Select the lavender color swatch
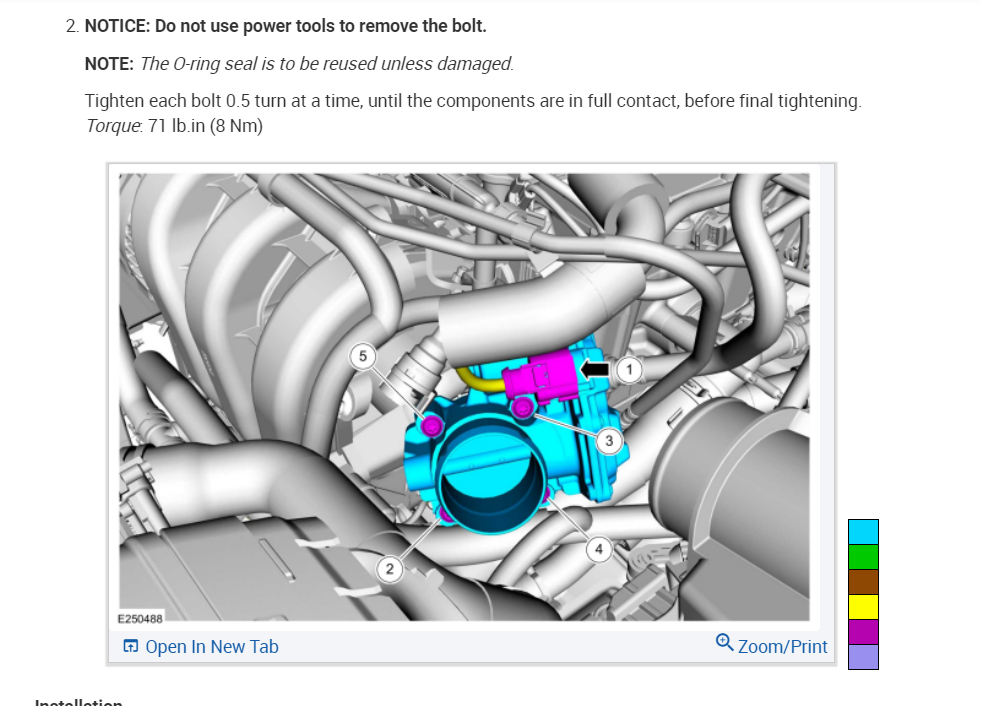Viewport: 981px width, 706px height. pos(863,657)
